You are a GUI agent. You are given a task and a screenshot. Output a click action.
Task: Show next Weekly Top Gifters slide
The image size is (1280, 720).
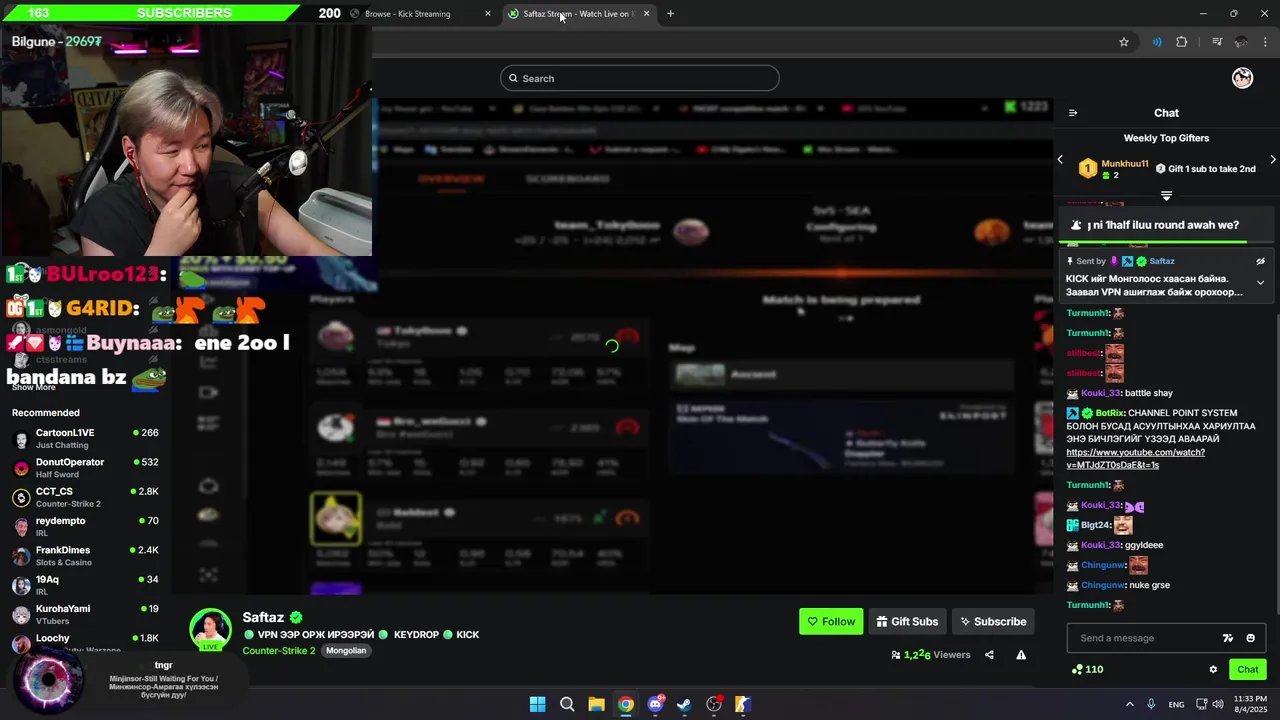click(1272, 160)
